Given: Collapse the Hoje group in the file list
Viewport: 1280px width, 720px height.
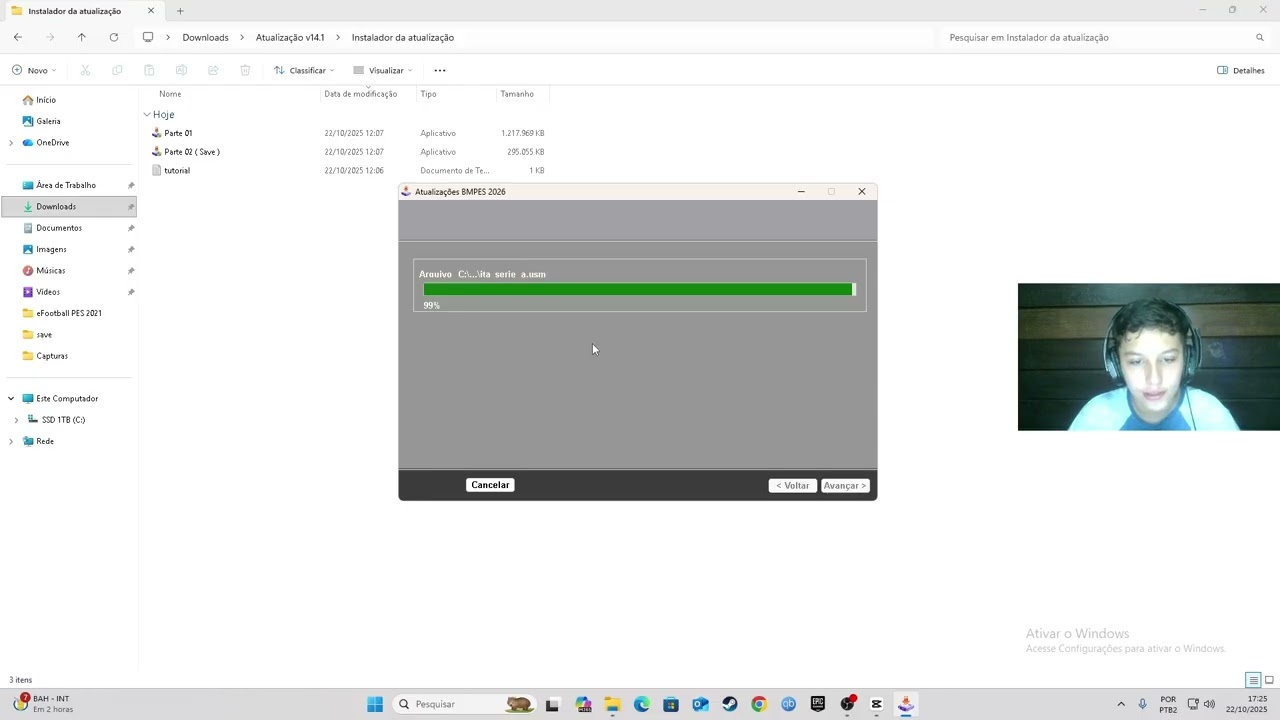Looking at the screenshot, I should click(x=147, y=115).
